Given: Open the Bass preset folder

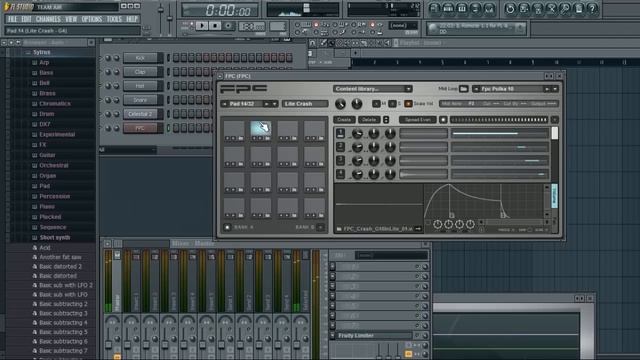Looking at the screenshot, I should [x=46, y=73].
